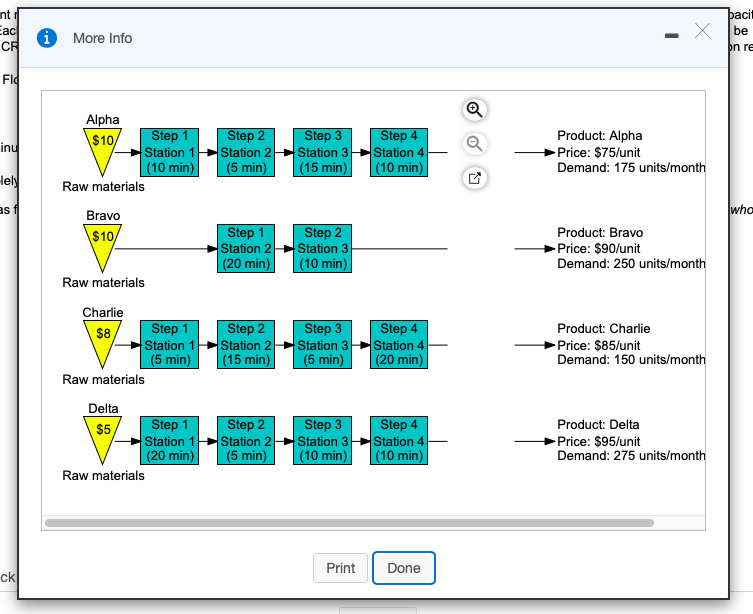This screenshot has width=753, height=614.
Task: Select Alpha Step 2 Station 2 box
Action: 246,152
